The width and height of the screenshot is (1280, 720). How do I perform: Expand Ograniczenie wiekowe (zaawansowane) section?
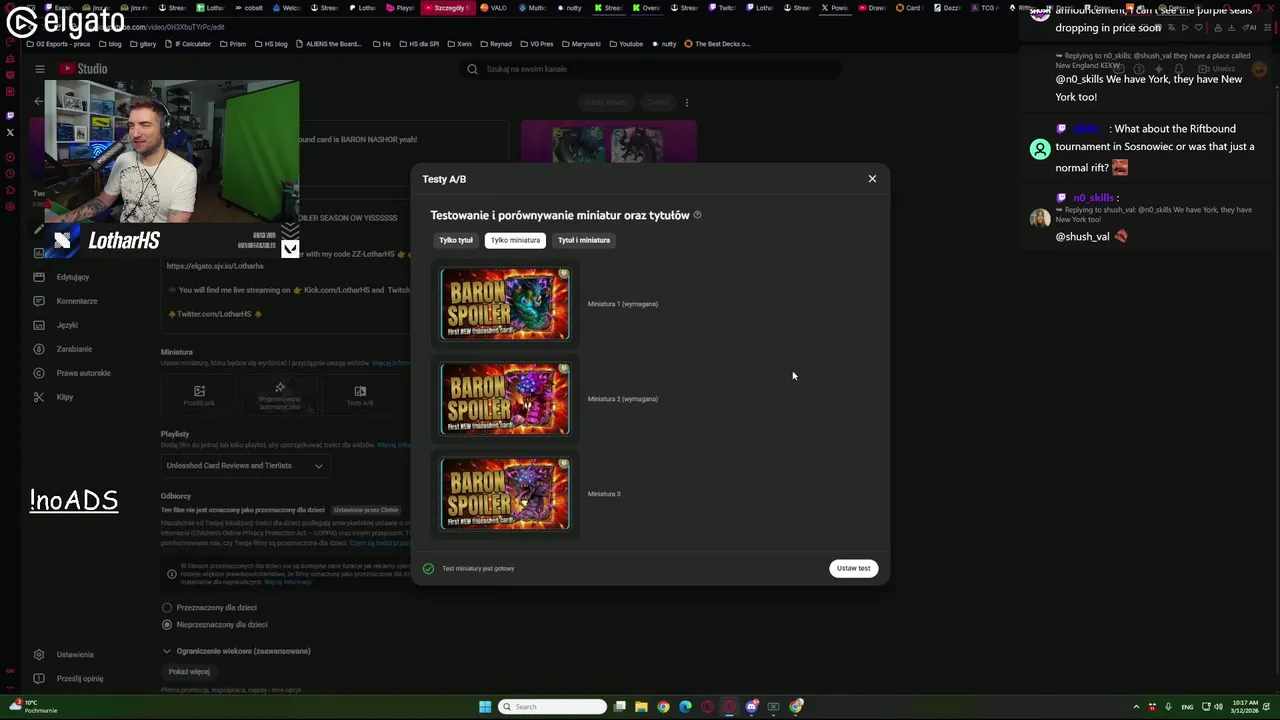coord(236,651)
